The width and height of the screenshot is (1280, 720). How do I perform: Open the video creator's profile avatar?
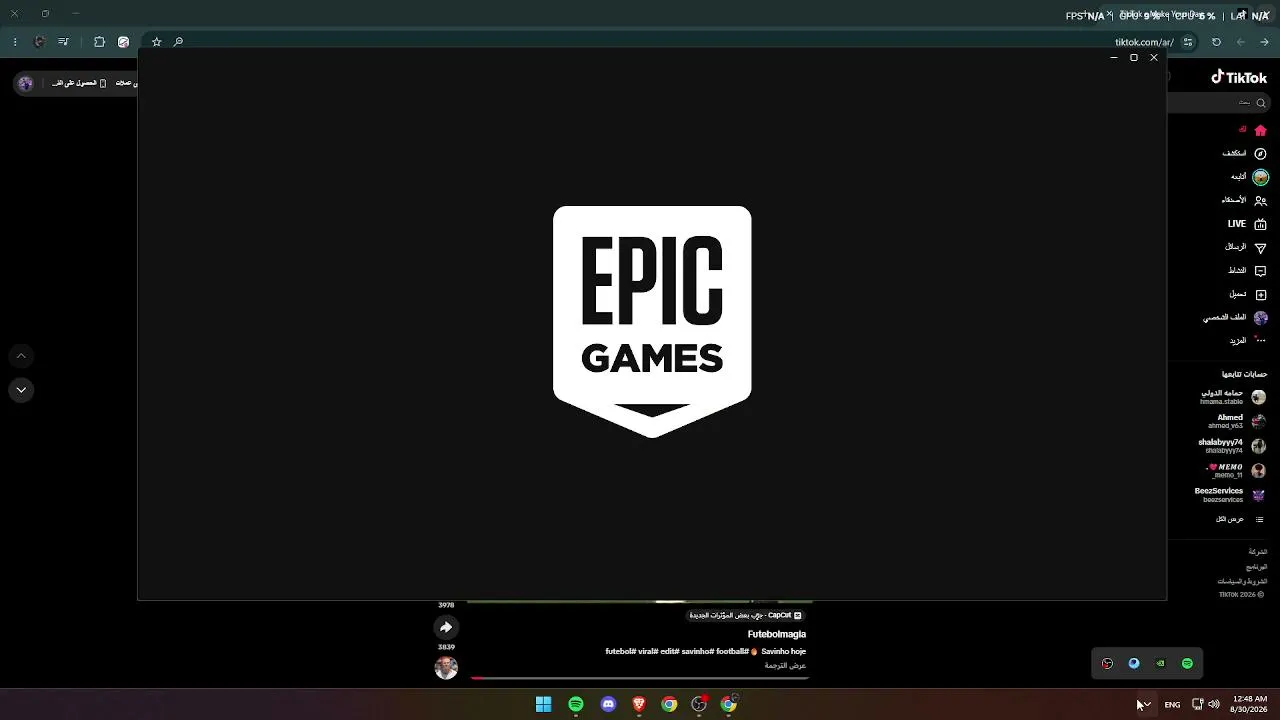(x=446, y=667)
